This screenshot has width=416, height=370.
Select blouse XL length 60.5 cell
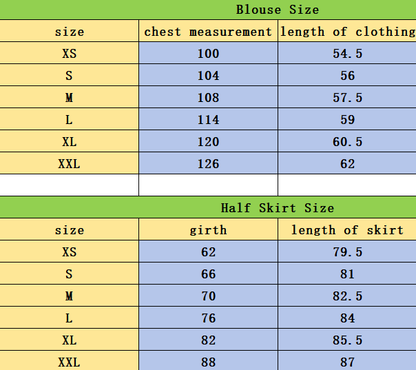point(347,141)
